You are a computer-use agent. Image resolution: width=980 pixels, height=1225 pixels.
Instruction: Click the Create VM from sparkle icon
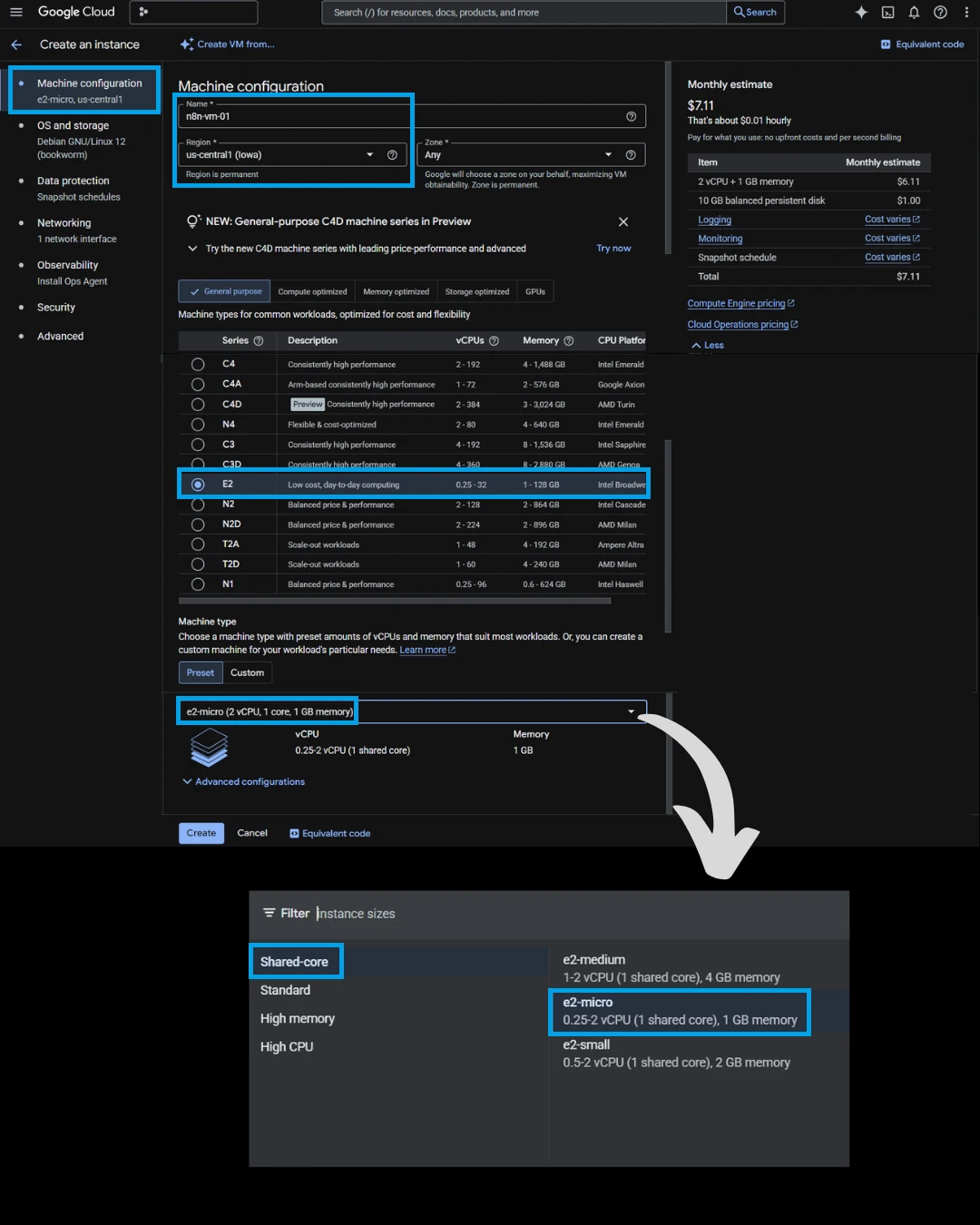tap(186, 44)
